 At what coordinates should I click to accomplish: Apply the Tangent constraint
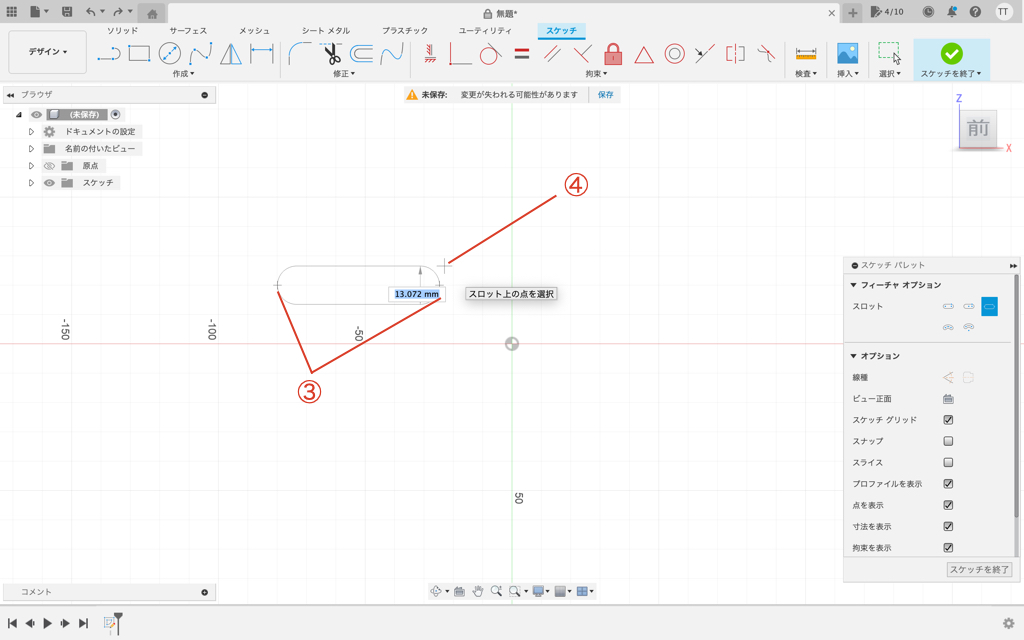point(490,54)
